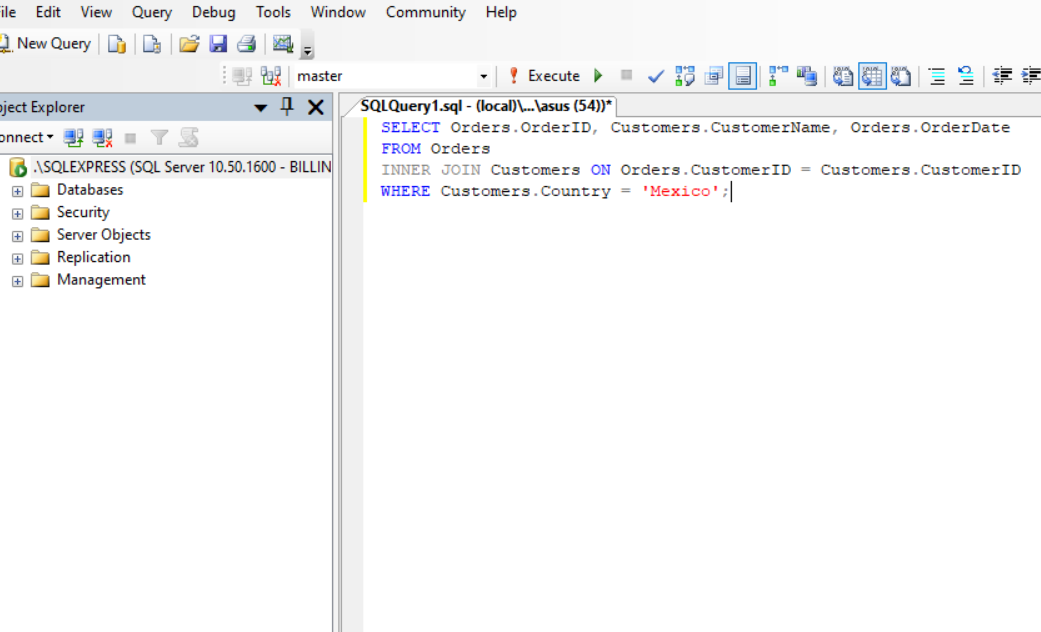This screenshot has height=632, width=1041.
Task: Expand the Databases folder
Action: click(16, 189)
